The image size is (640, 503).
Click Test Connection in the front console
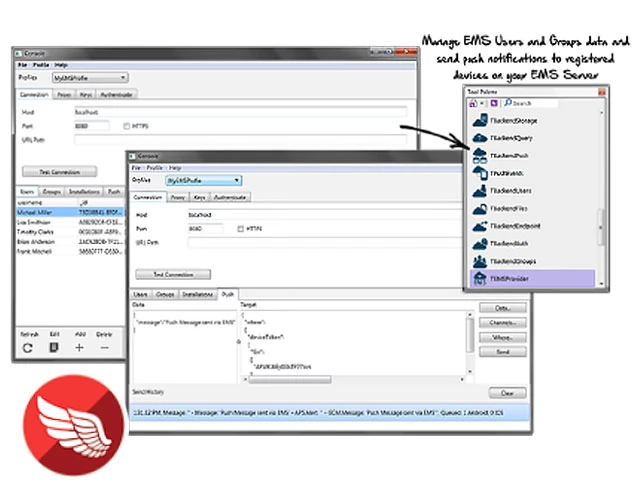pyautogui.click(x=174, y=273)
